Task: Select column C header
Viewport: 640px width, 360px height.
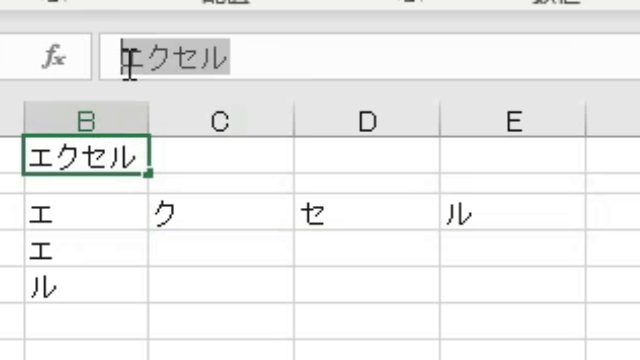Action: click(221, 119)
